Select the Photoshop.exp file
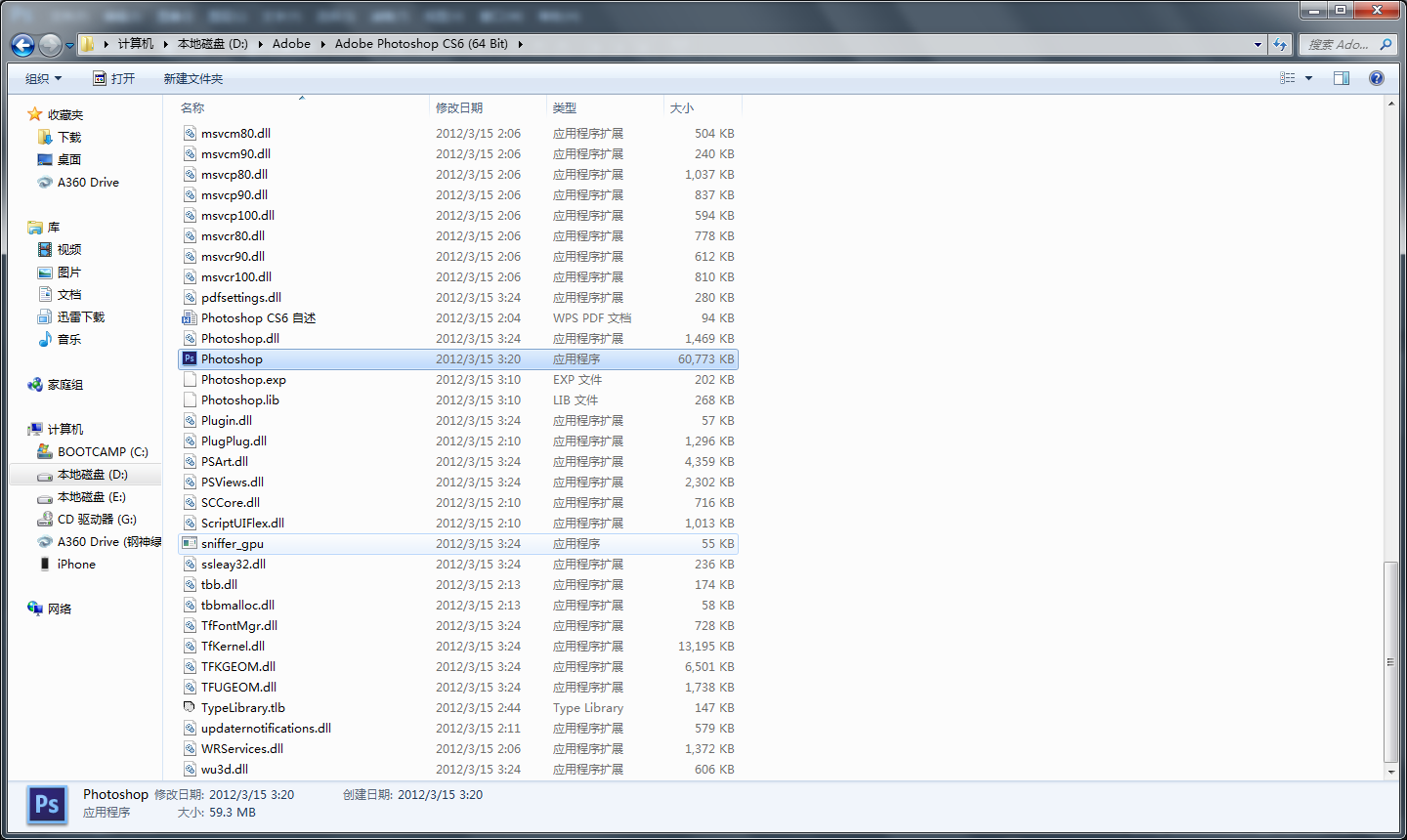 pos(458,379)
